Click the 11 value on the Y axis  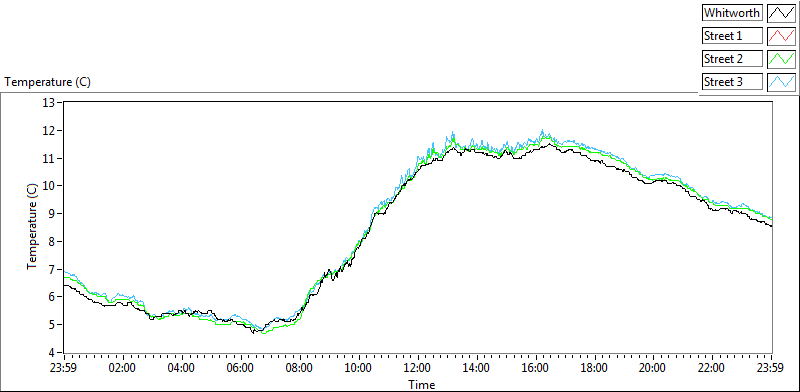tap(49, 158)
